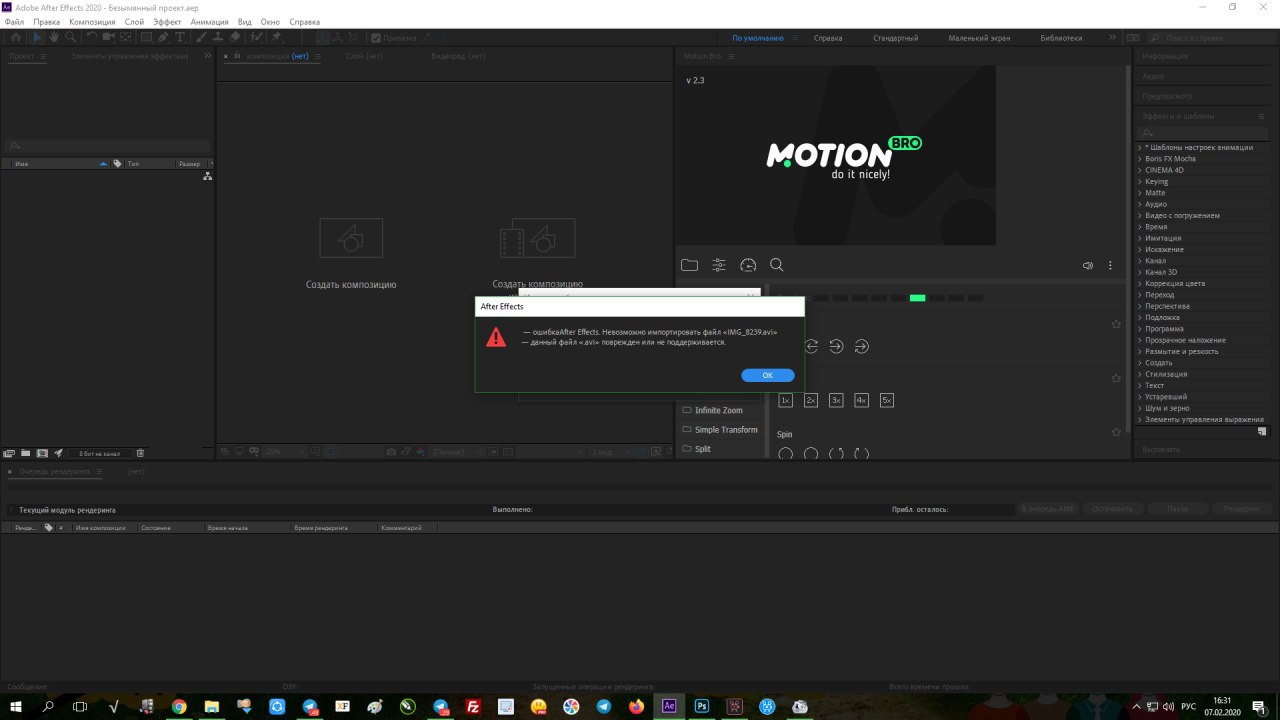Viewport: 1280px width, 720px height.
Task: Switch to the Стандартный workspace
Action: (x=895, y=38)
